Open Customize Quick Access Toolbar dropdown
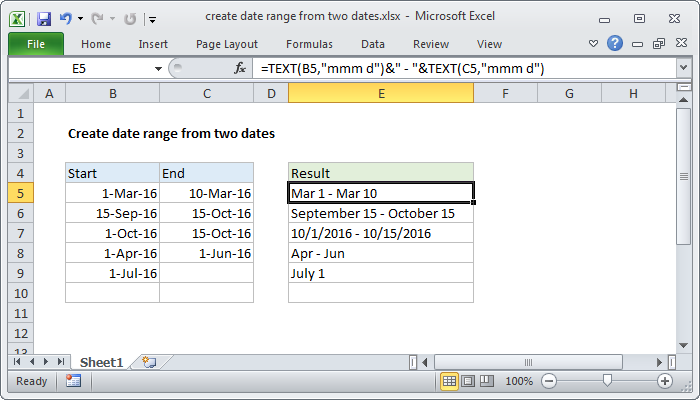 [151, 19]
